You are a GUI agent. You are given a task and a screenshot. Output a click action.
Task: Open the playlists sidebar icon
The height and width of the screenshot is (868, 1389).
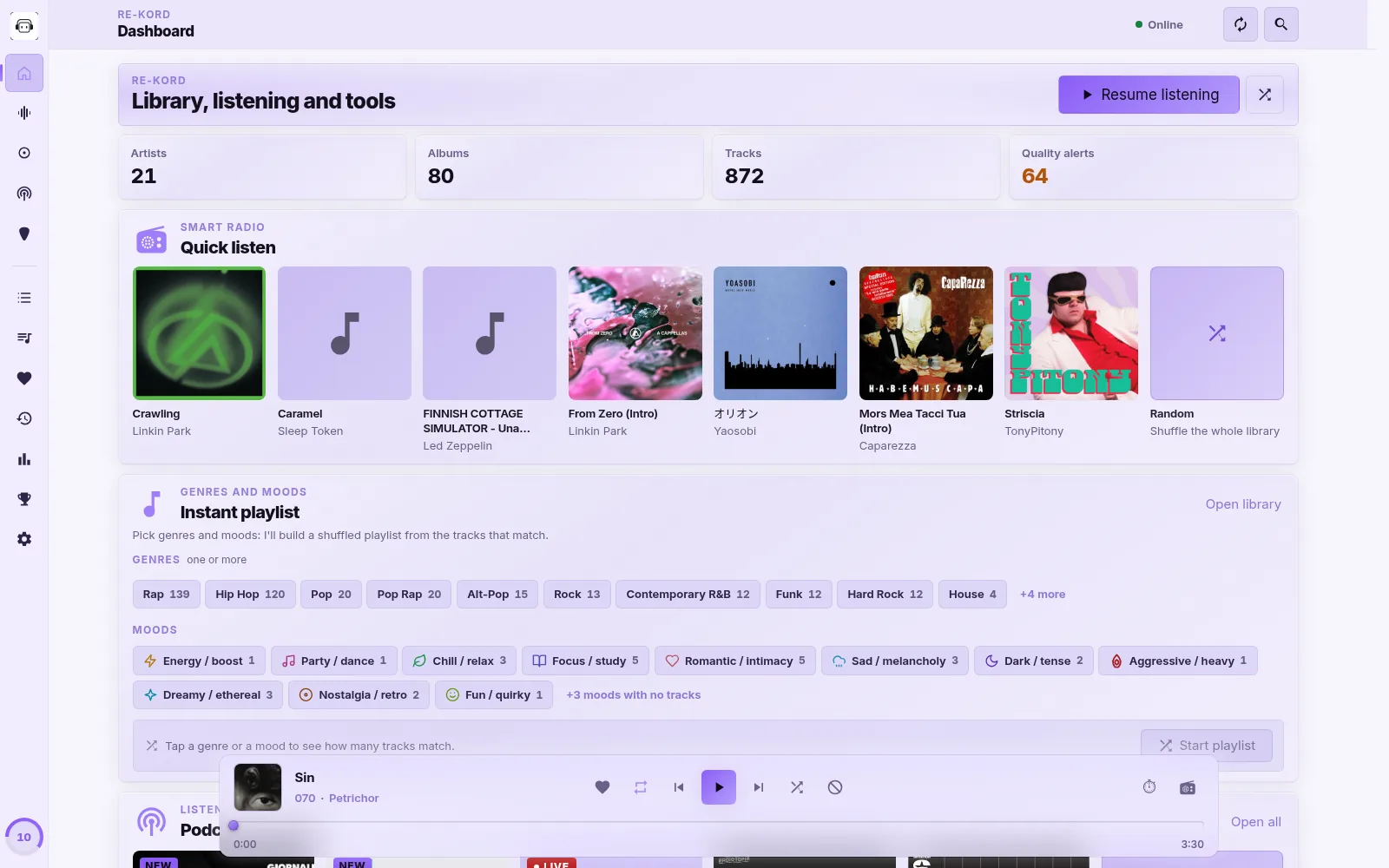pyautogui.click(x=24, y=338)
